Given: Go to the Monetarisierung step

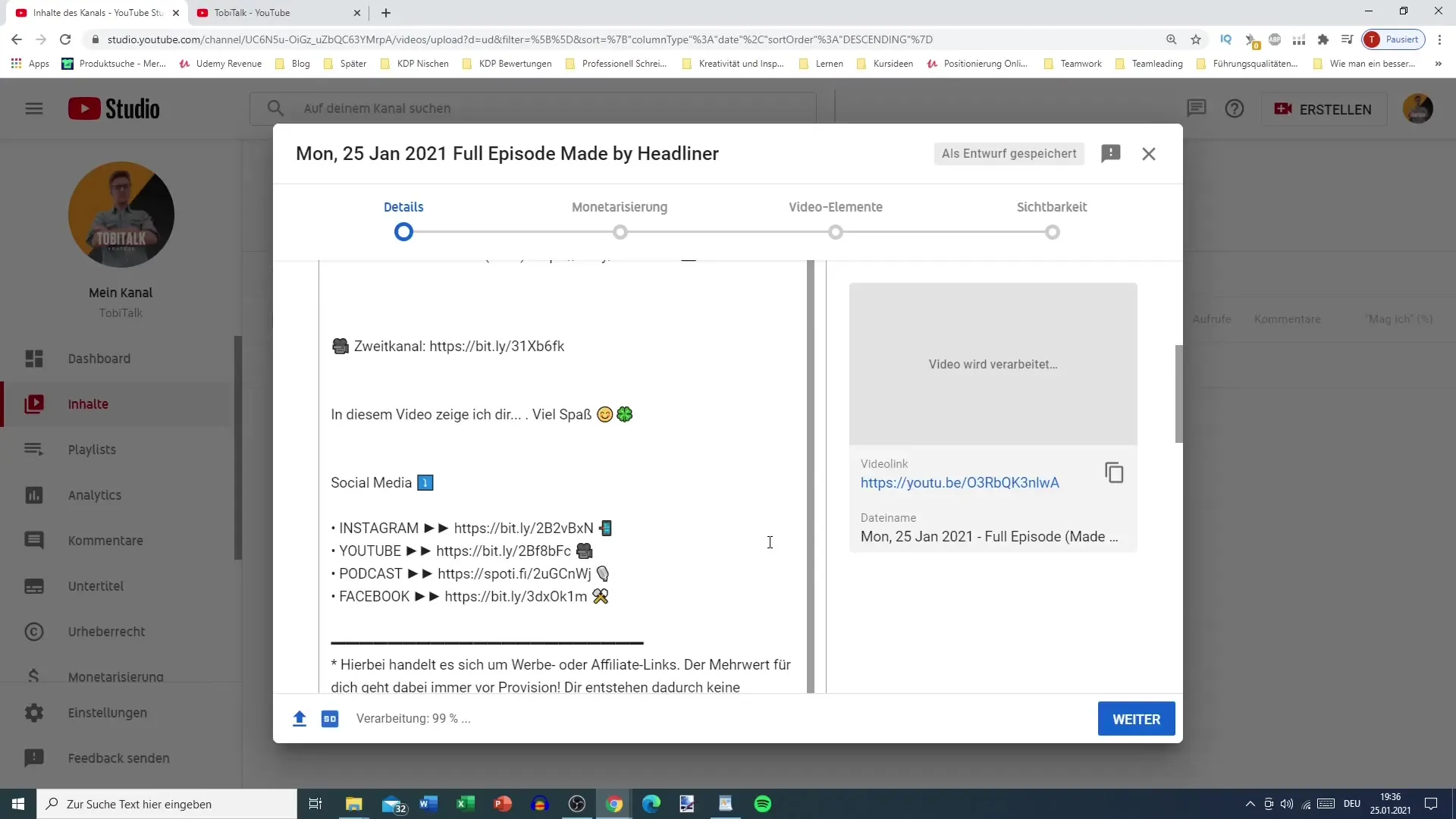Looking at the screenshot, I should click(x=620, y=207).
